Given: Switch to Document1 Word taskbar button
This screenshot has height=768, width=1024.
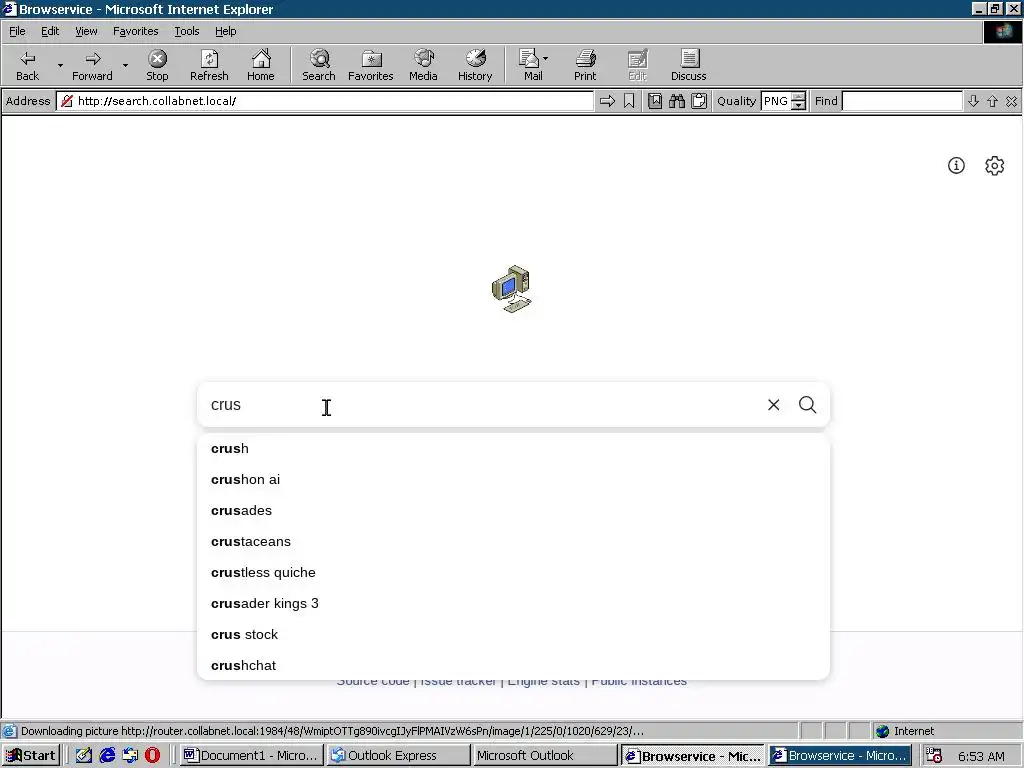Looking at the screenshot, I should 251,756.
